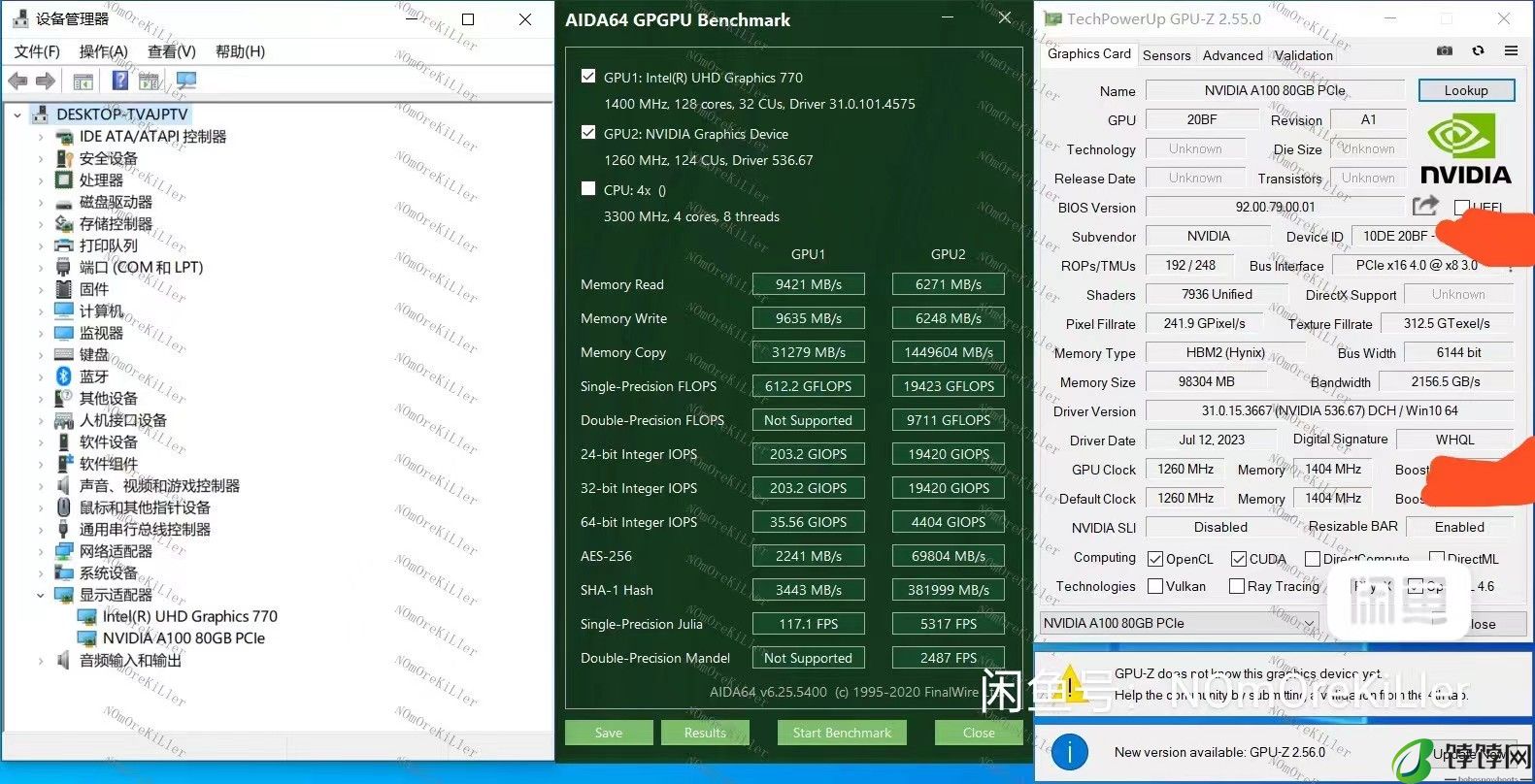The image size is (1535, 784).
Task: Click the BIOS Version field 92.00.79.00.01
Action: click(x=1275, y=207)
